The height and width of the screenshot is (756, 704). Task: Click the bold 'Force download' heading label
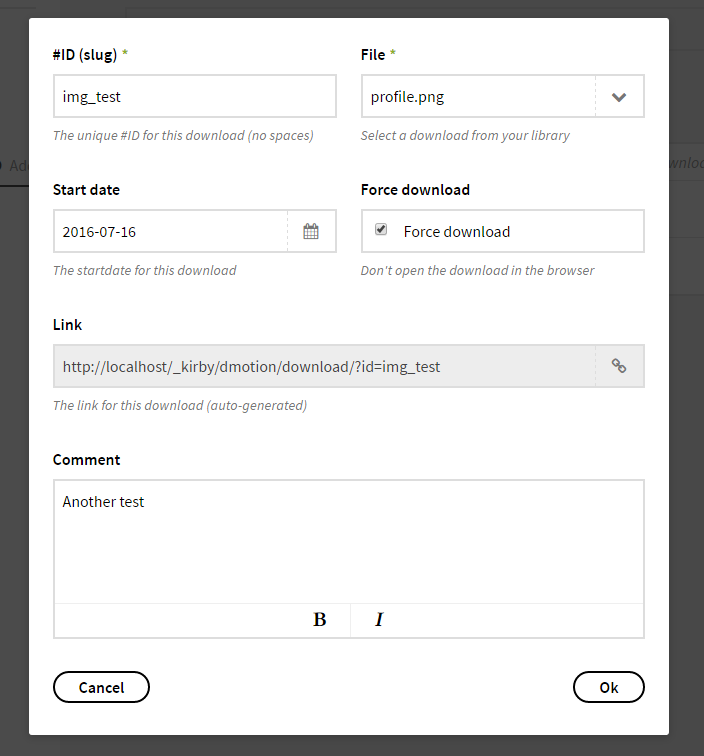pyautogui.click(x=415, y=190)
